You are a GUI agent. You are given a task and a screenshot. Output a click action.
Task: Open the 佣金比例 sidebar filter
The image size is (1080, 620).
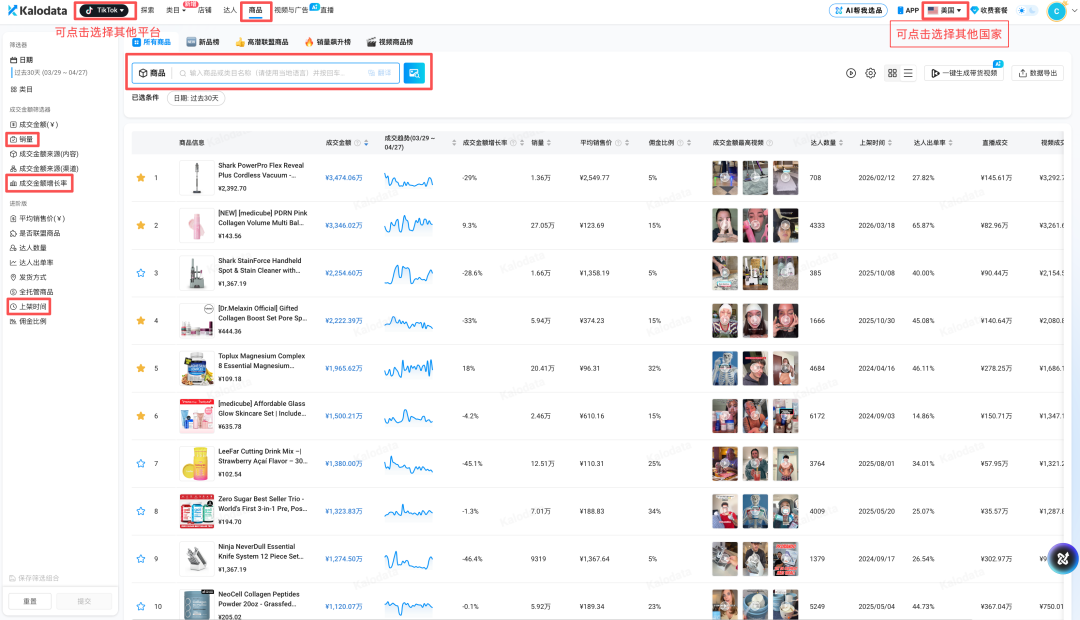pos(28,321)
